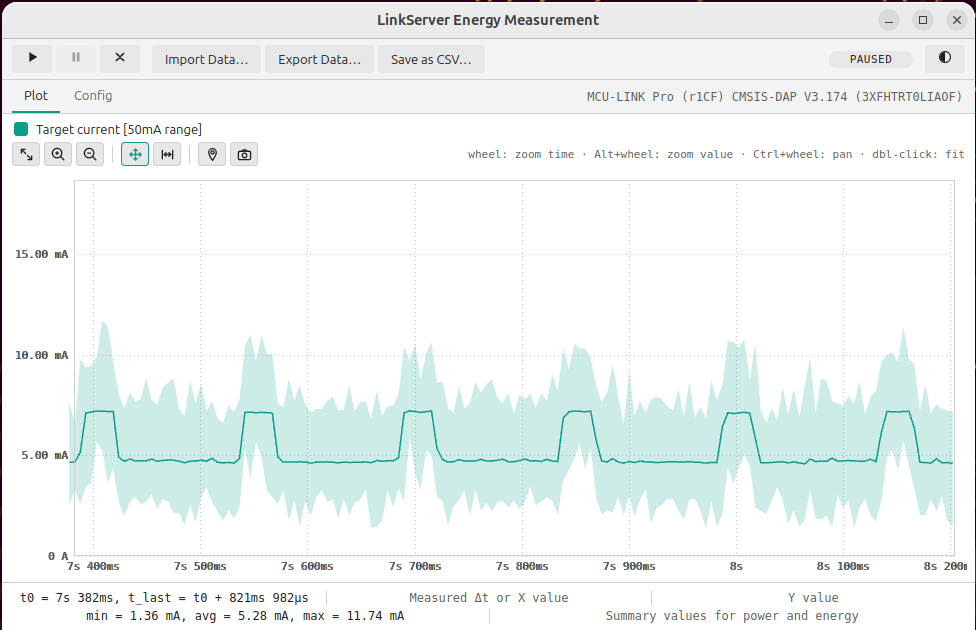
Task: Start measurement with the play button
Action: coord(32,59)
